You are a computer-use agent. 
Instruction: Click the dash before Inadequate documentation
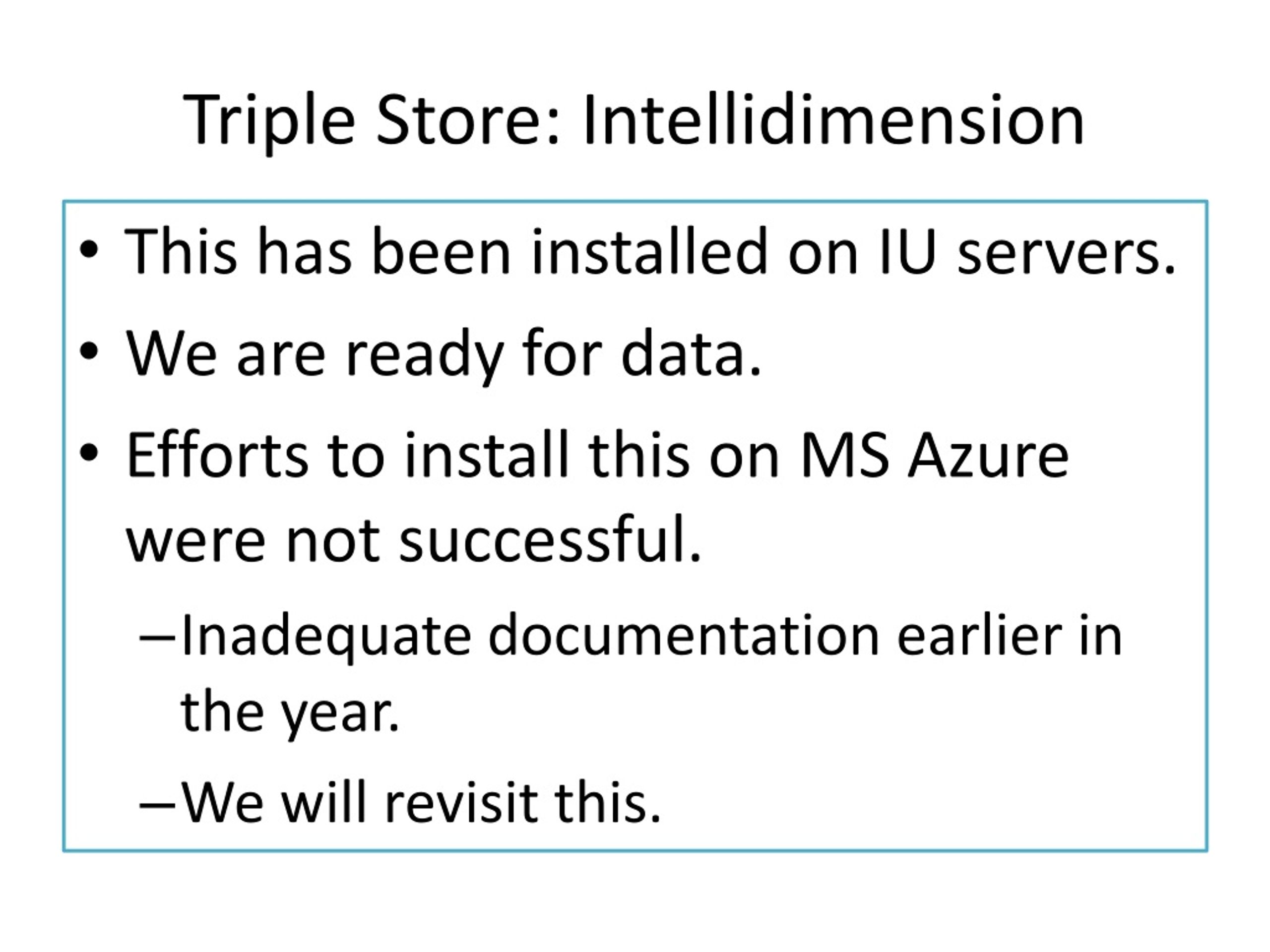[x=157, y=638]
